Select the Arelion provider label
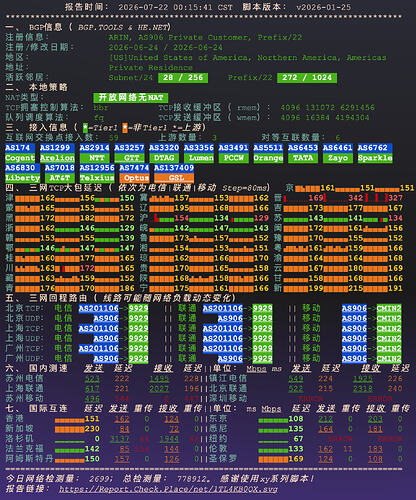This screenshot has width=416, height=500. click(x=57, y=158)
